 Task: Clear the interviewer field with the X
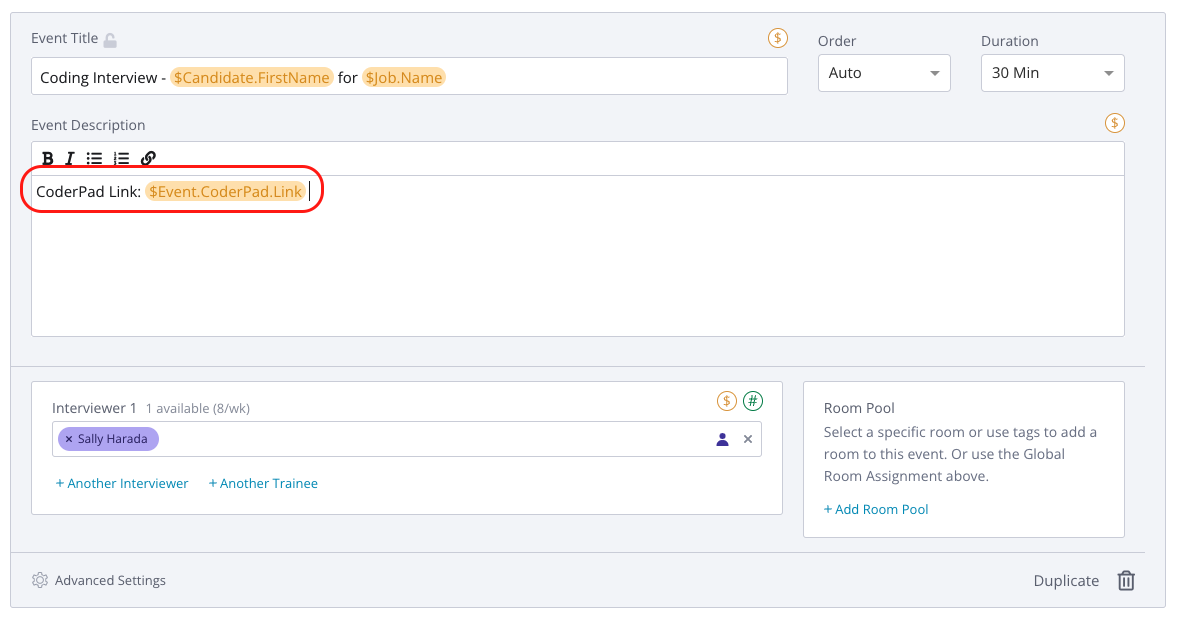[747, 439]
